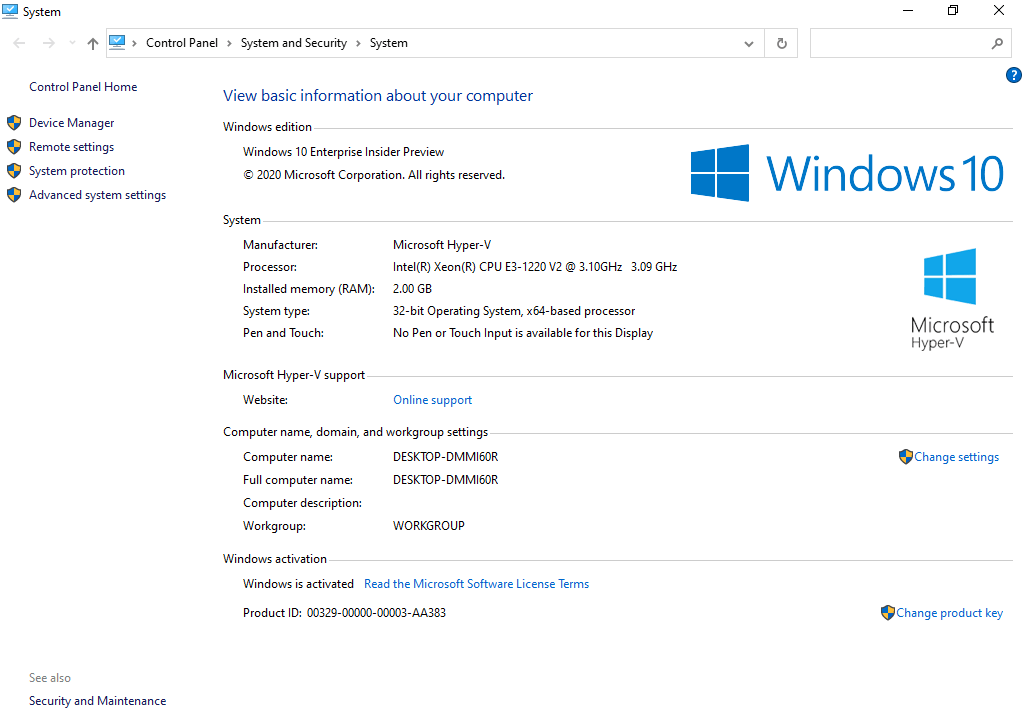1023x726 pixels.
Task: Refresh the System page
Action: [781, 44]
